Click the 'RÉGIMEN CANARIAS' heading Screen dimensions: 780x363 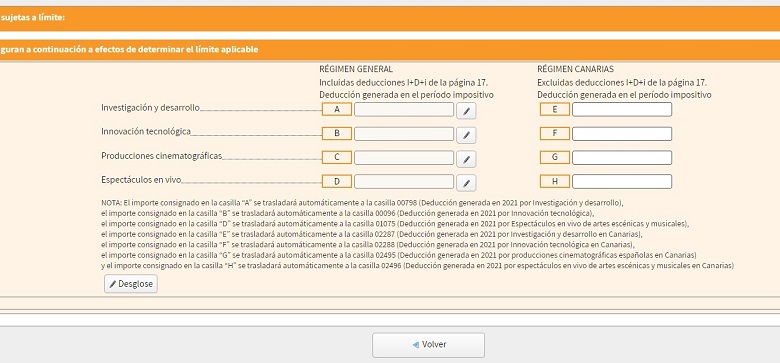click(575, 69)
